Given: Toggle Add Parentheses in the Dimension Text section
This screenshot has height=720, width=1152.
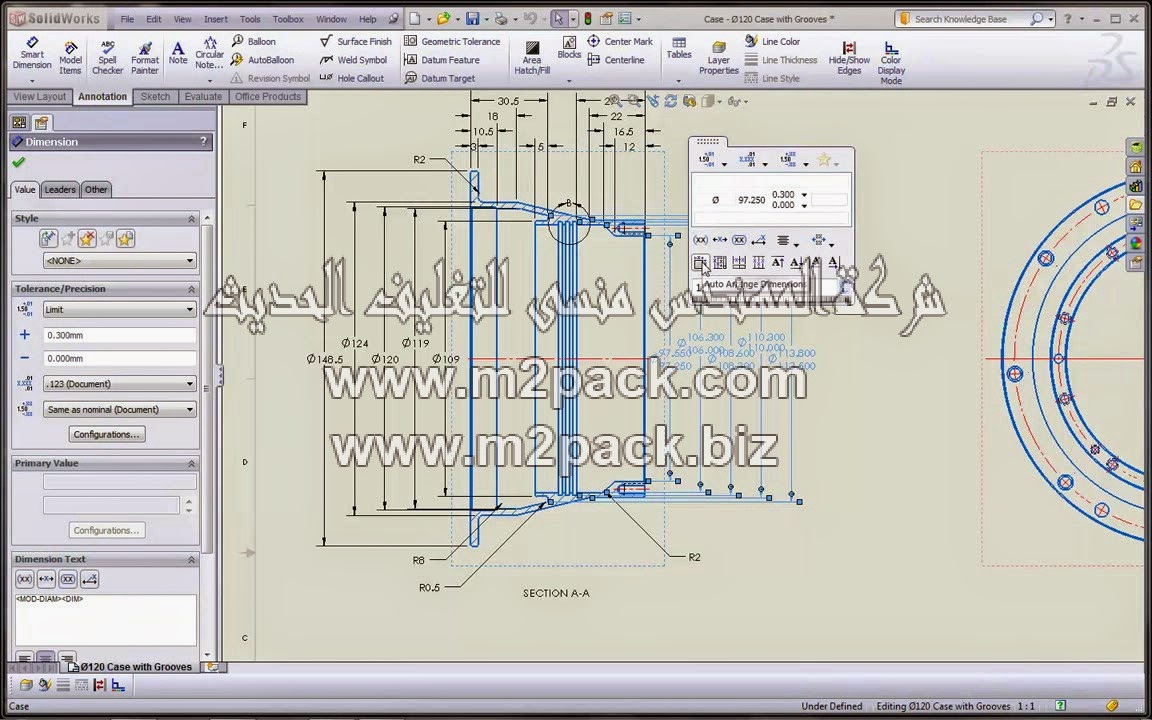Looking at the screenshot, I should point(24,579).
